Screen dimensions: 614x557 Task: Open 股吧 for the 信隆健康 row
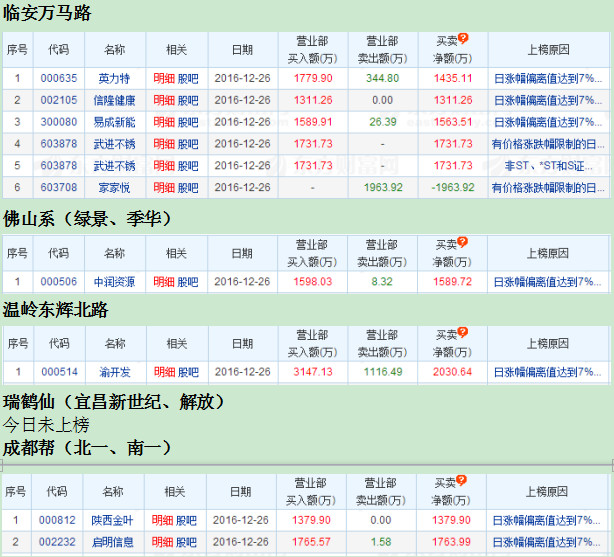click(188, 101)
